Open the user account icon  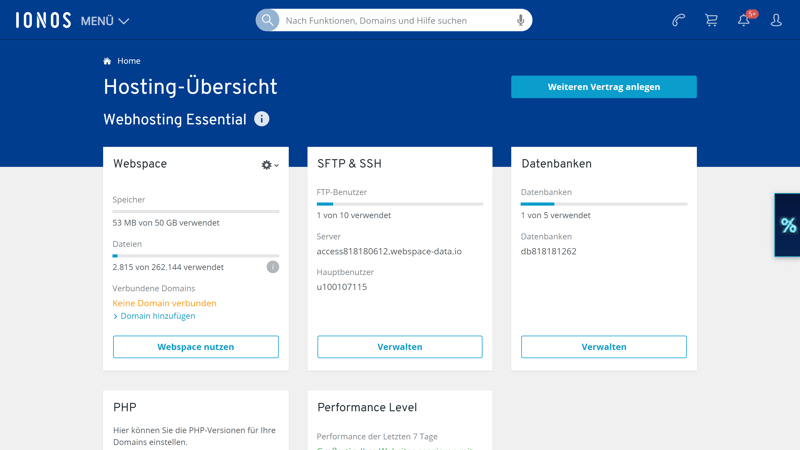click(776, 20)
